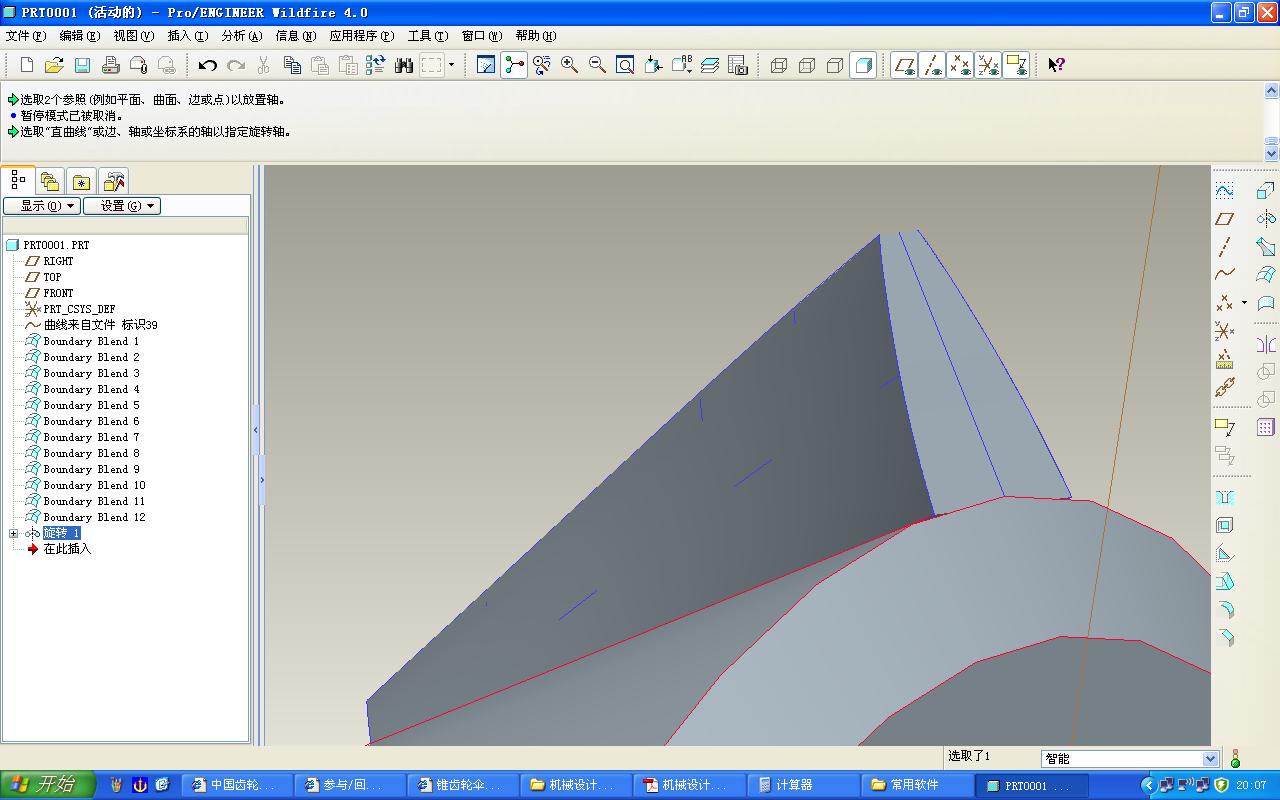
Task: Select the FRONT datum plane in tree
Action: coord(58,293)
